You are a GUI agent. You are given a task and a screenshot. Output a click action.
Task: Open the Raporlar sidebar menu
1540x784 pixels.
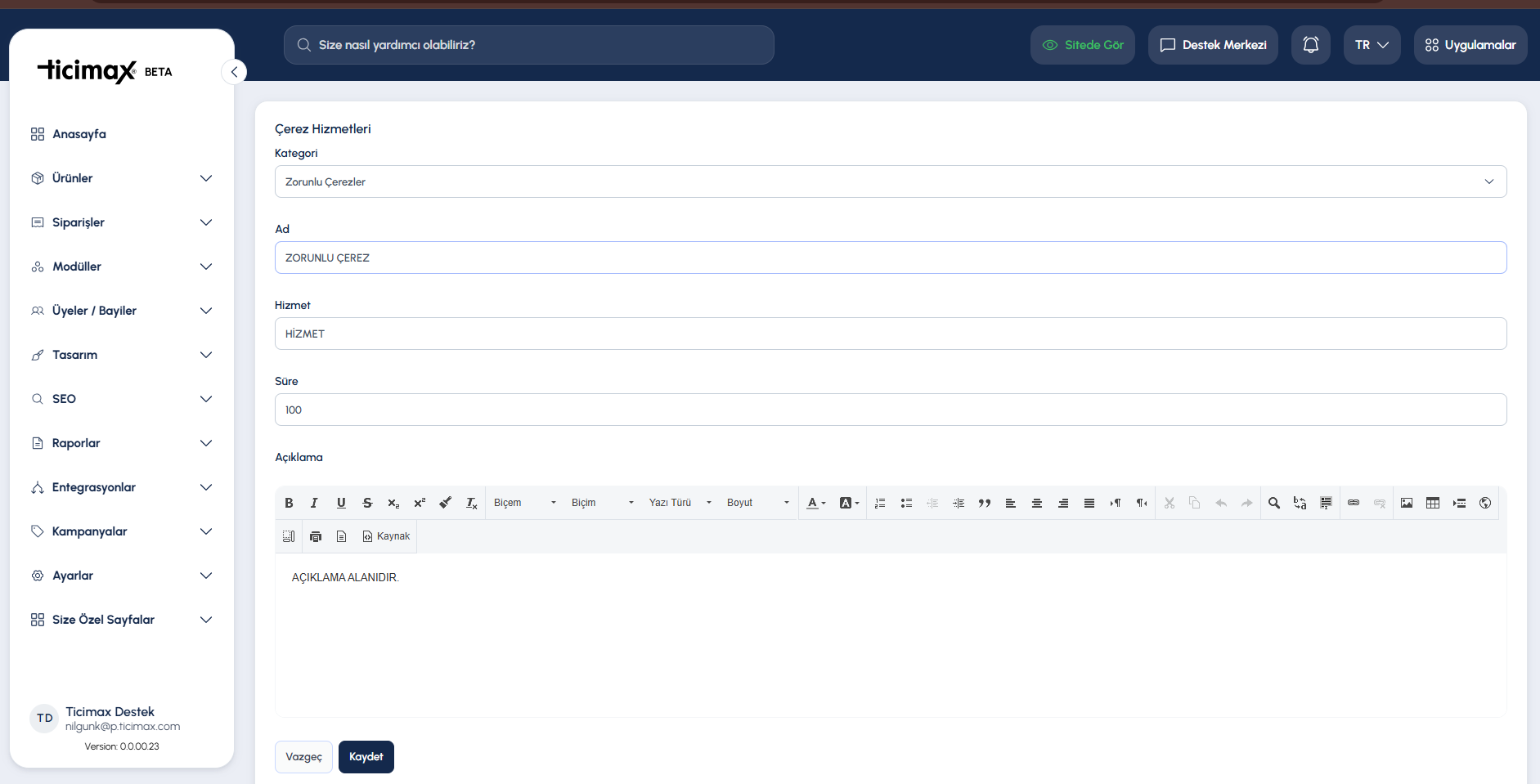click(122, 443)
